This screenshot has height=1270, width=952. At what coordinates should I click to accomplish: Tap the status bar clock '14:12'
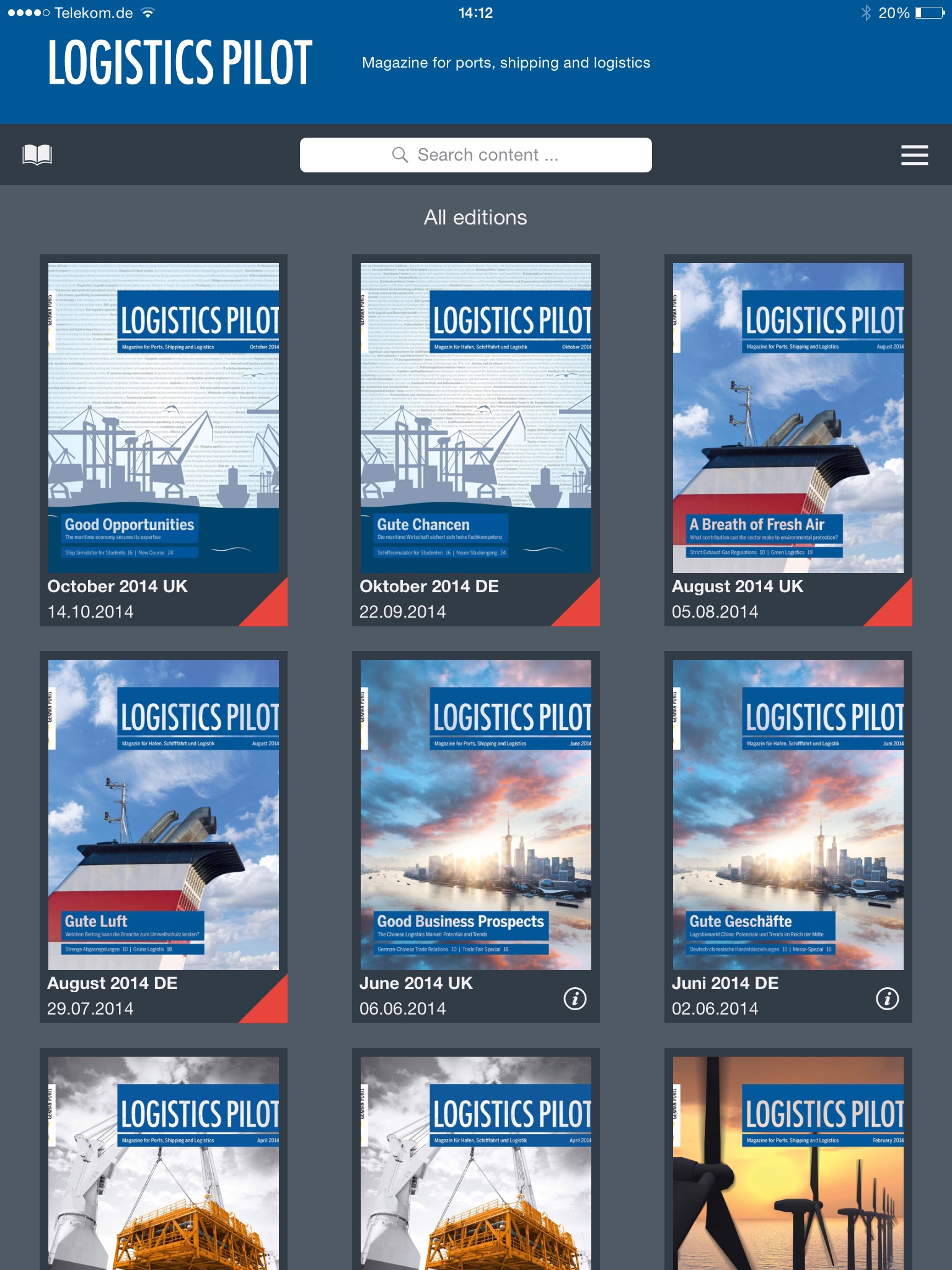coord(476,13)
